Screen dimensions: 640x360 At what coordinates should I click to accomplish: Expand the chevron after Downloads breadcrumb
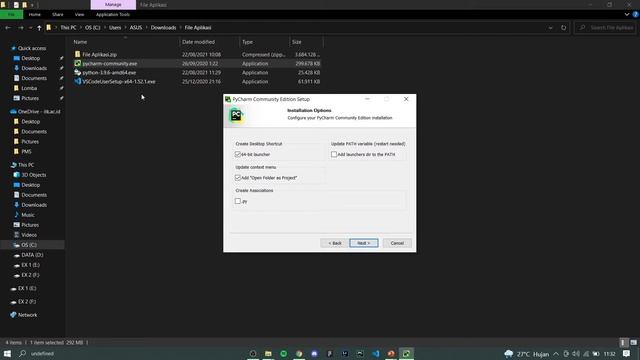(x=180, y=28)
